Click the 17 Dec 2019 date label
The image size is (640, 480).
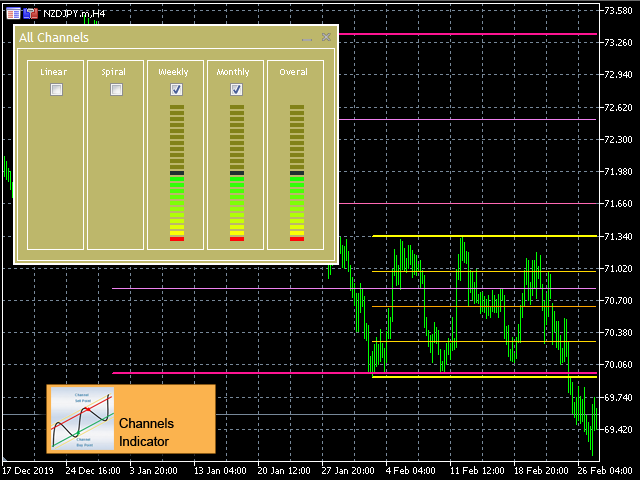(x=27, y=470)
